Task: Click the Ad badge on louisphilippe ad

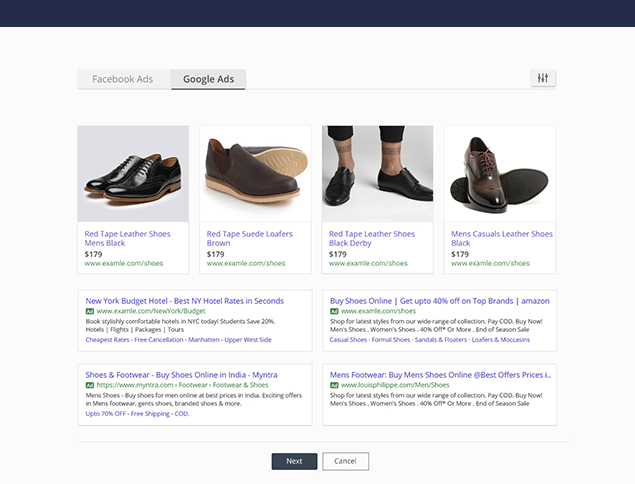Action: (x=334, y=385)
